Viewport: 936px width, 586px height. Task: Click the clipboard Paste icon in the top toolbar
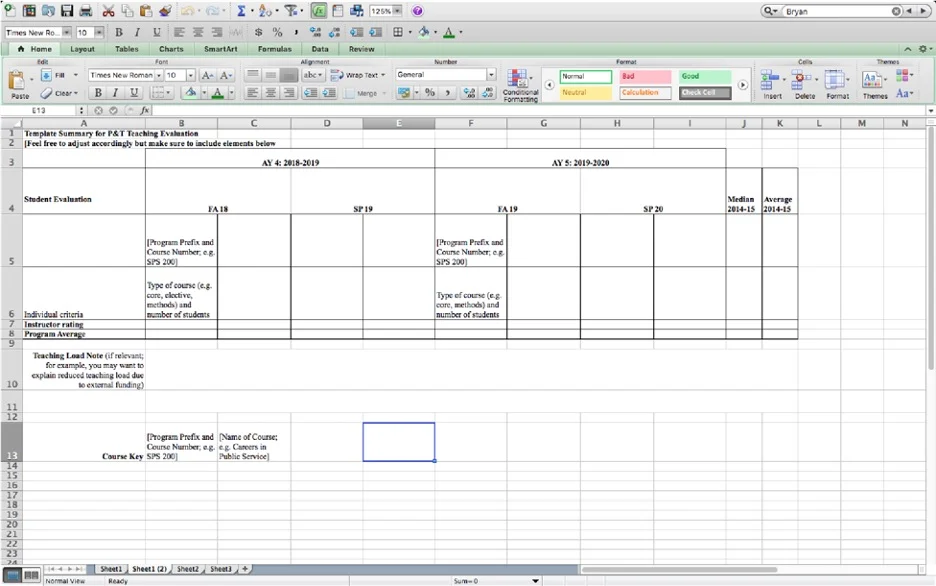coord(146,11)
